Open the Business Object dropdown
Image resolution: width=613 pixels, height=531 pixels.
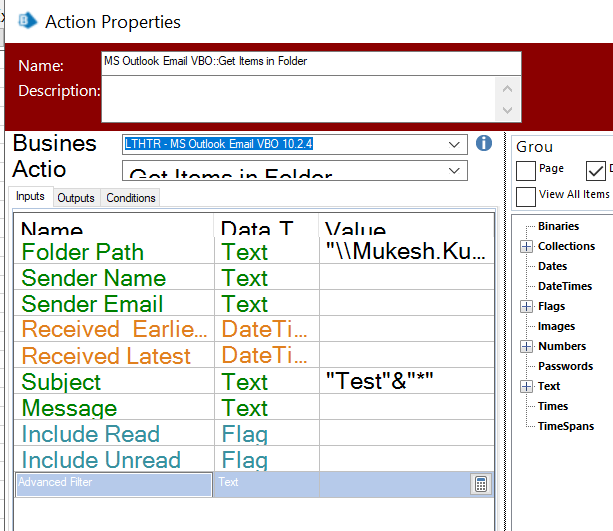click(x=456, y=144)
